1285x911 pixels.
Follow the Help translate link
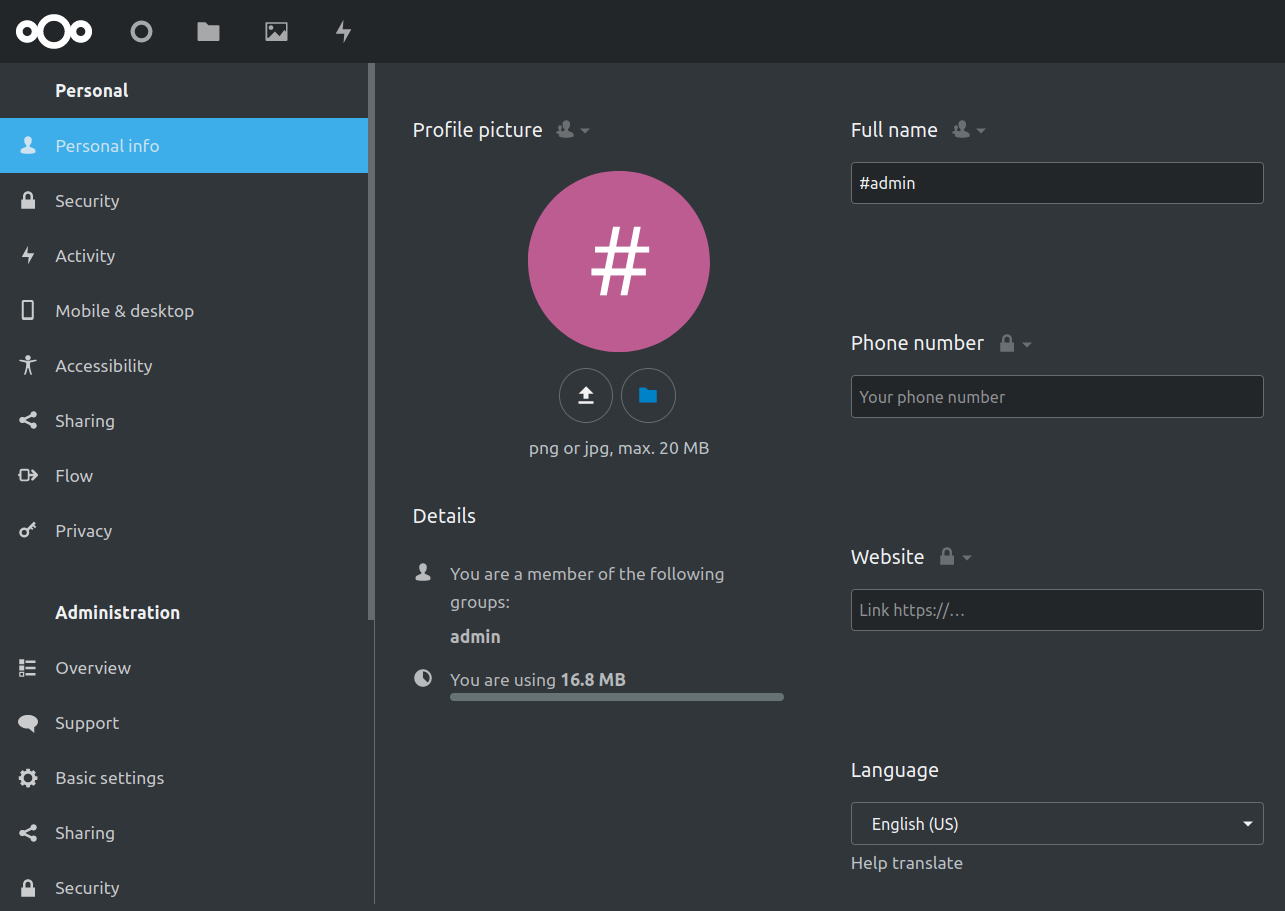pos(906,863)
